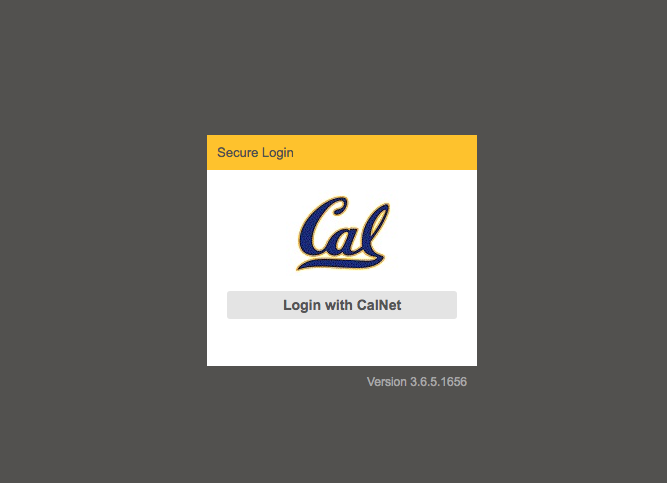Viewport: 667px width, 483px height.
Task: Click the blue Cal script logo
Action: 343,233
